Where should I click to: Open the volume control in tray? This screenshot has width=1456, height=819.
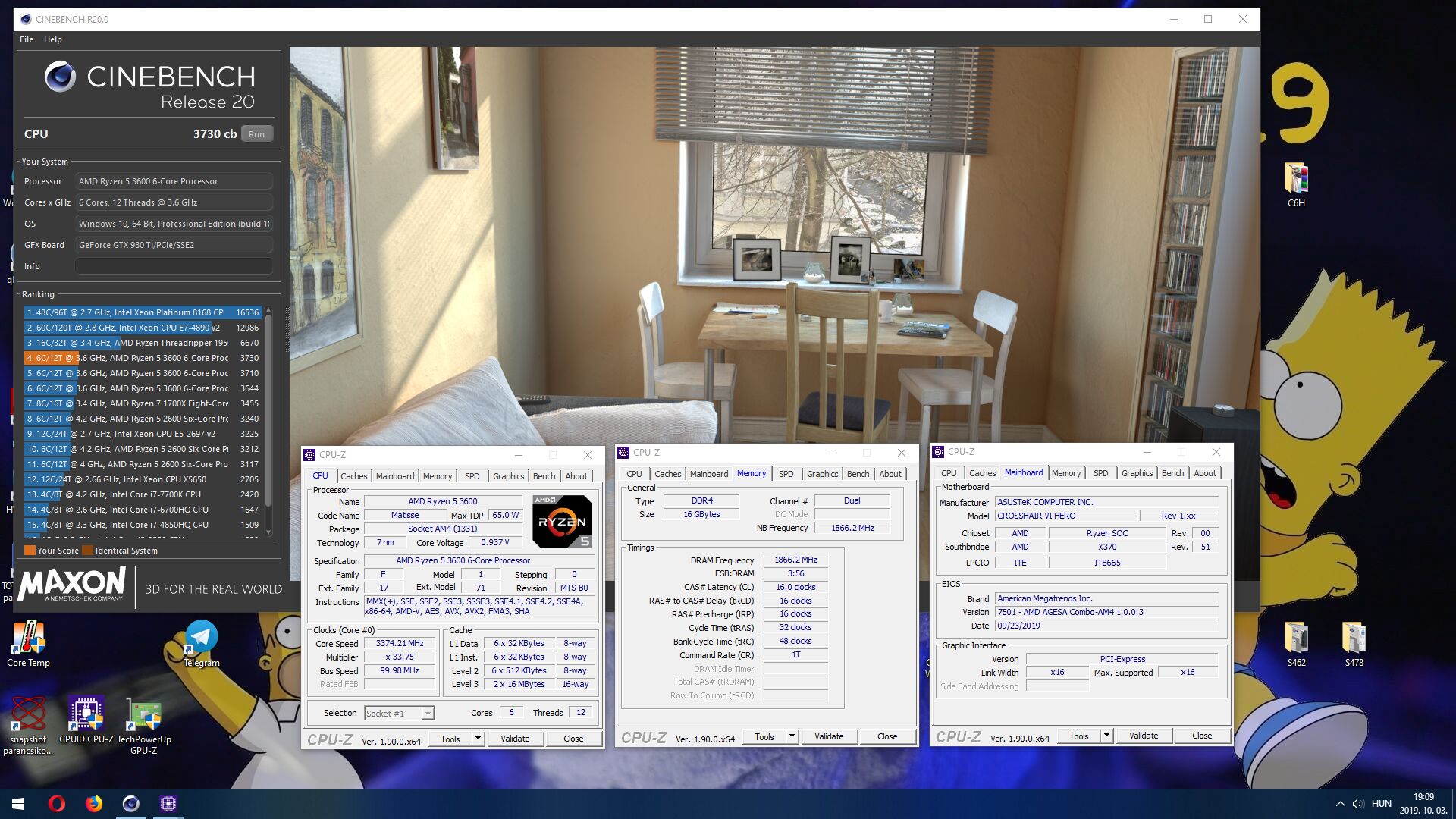click(1357, 804)
